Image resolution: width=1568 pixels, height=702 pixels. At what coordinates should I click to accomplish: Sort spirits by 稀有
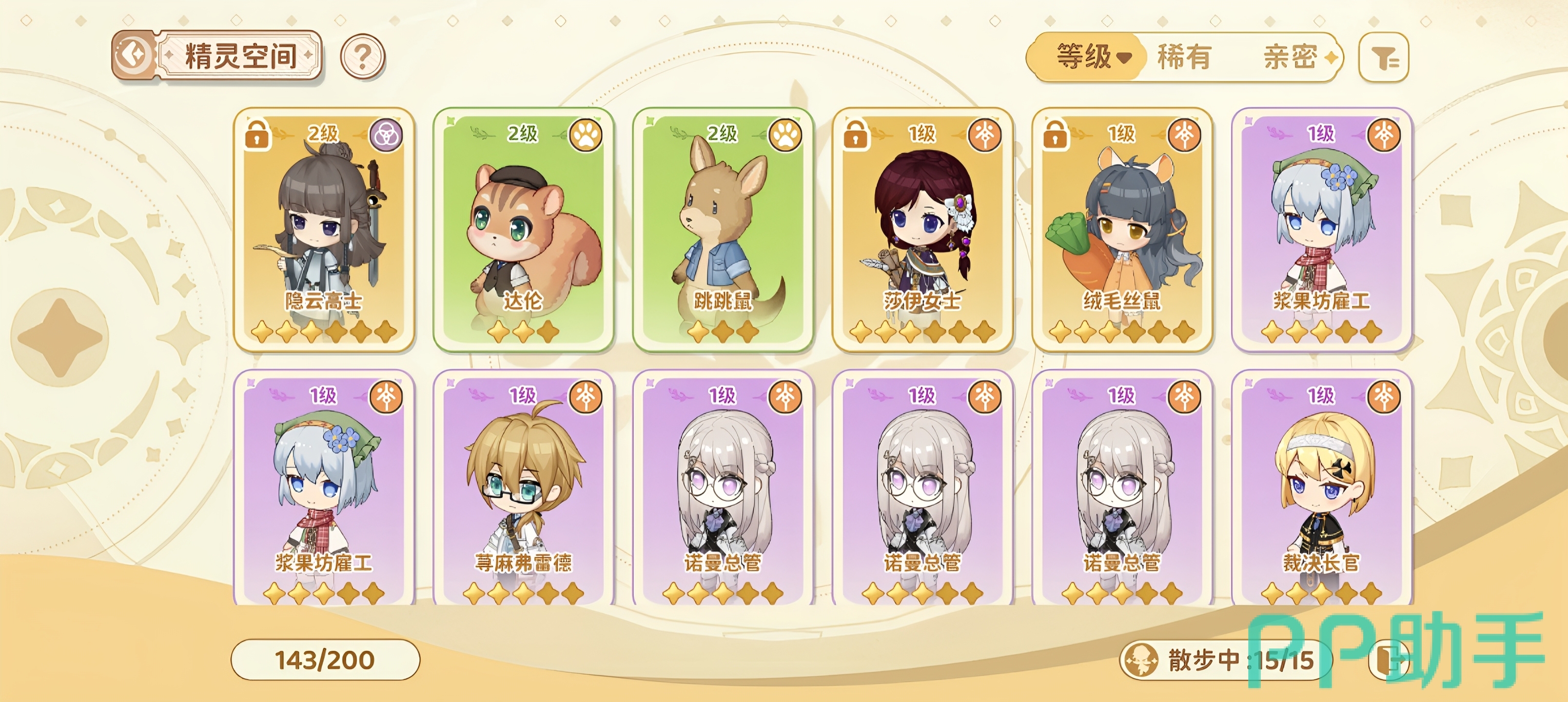pyautogui.click(x=1184, y=57)
